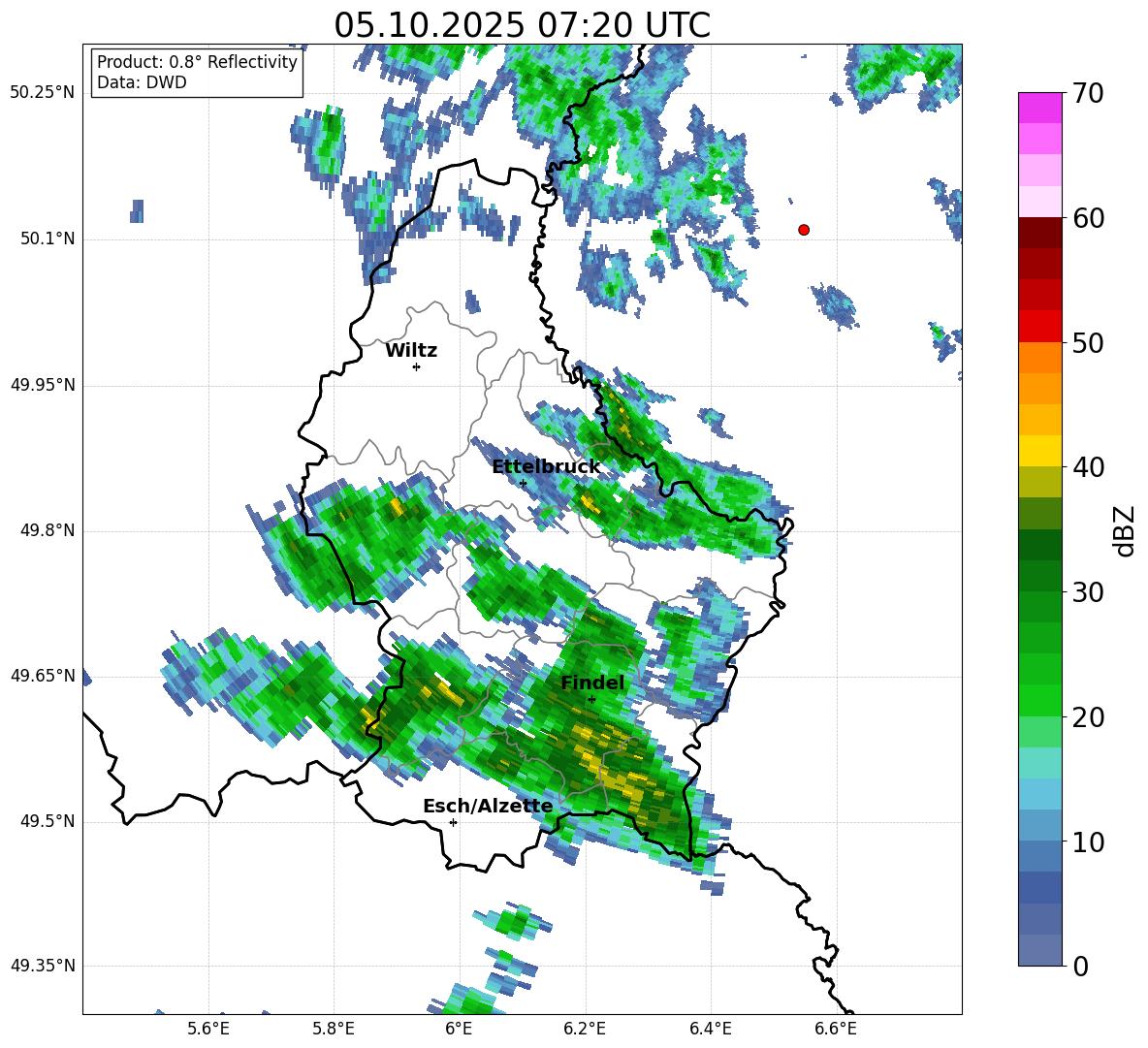
Task: Click the Wiltz location cross marker
Action: point(417,366)
